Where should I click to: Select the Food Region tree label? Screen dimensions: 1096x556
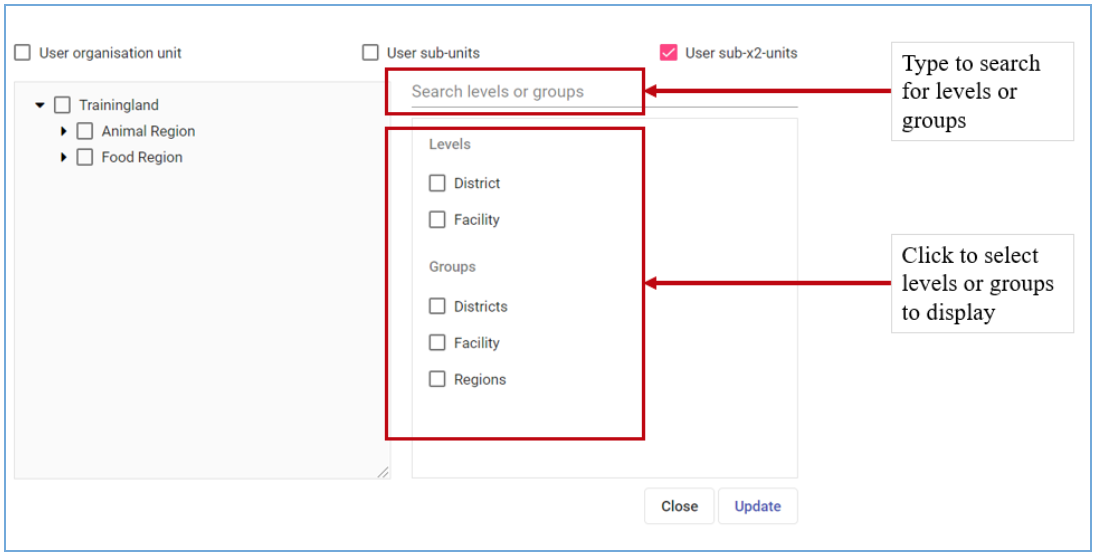pos(142,157)
